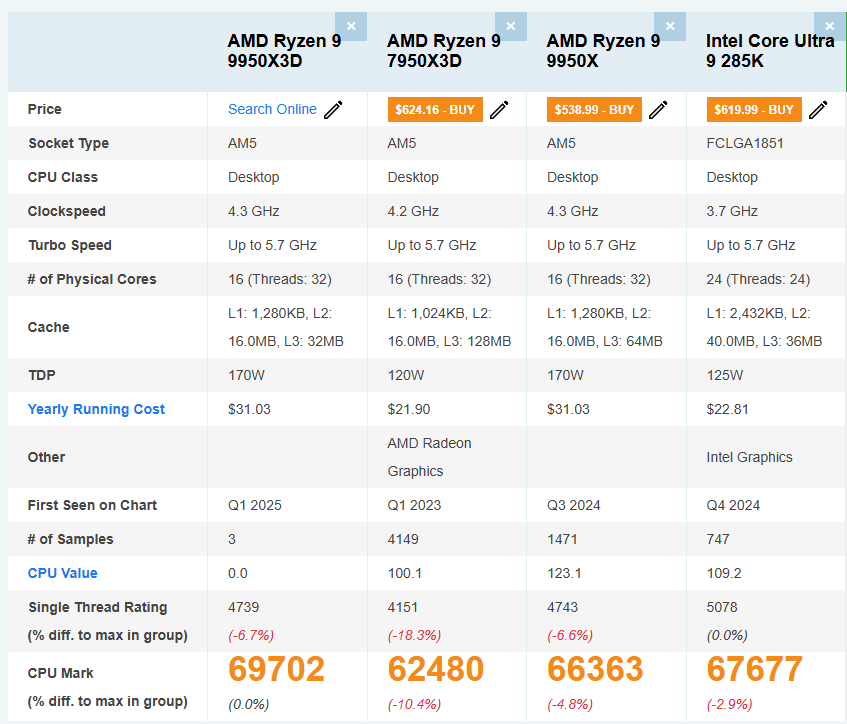Click the AMD Ryzen 9 9950X heading
The width and height of the screenshot is (847, 724).
603,51
